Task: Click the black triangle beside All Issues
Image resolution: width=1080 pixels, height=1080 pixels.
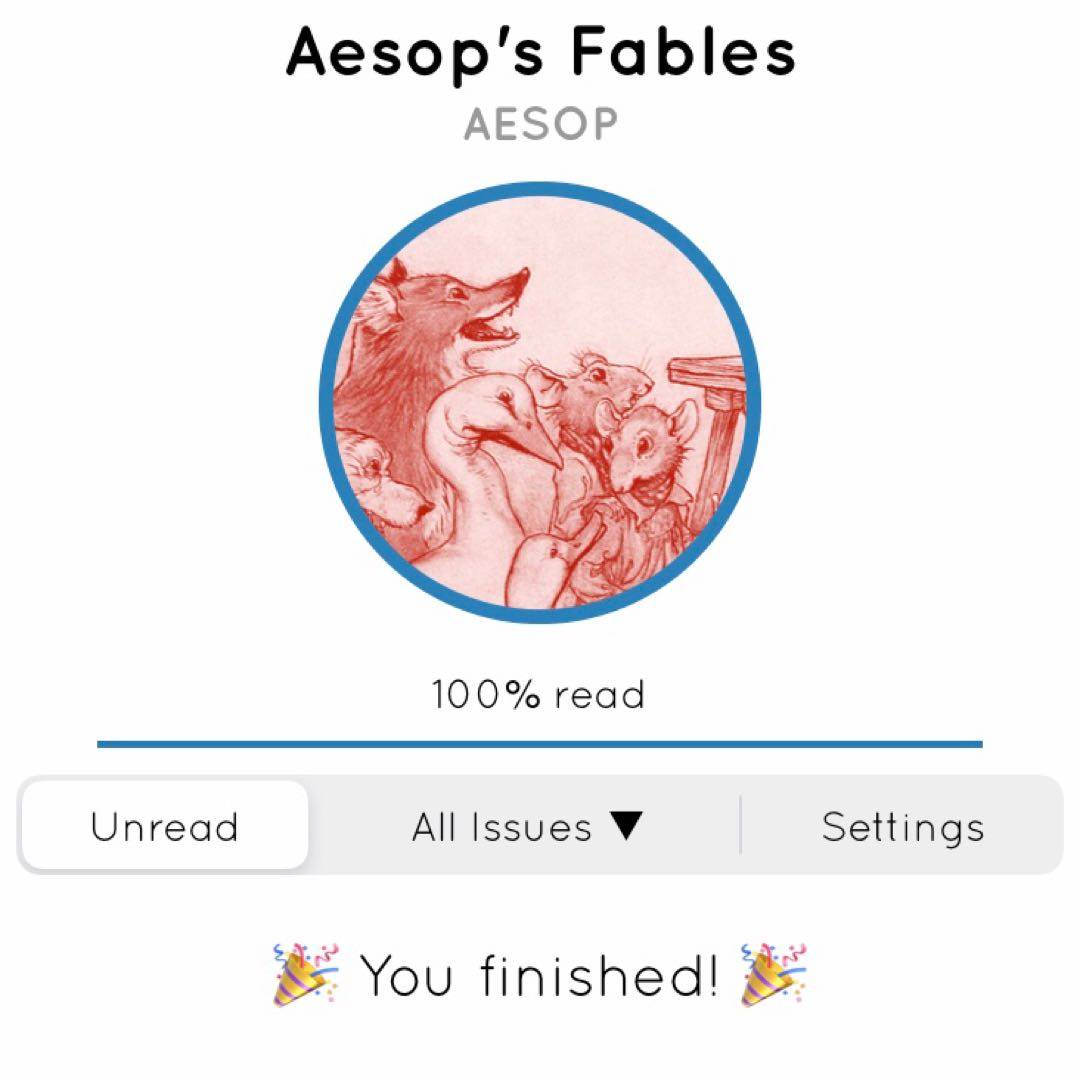Action: [x=625, y=825]
